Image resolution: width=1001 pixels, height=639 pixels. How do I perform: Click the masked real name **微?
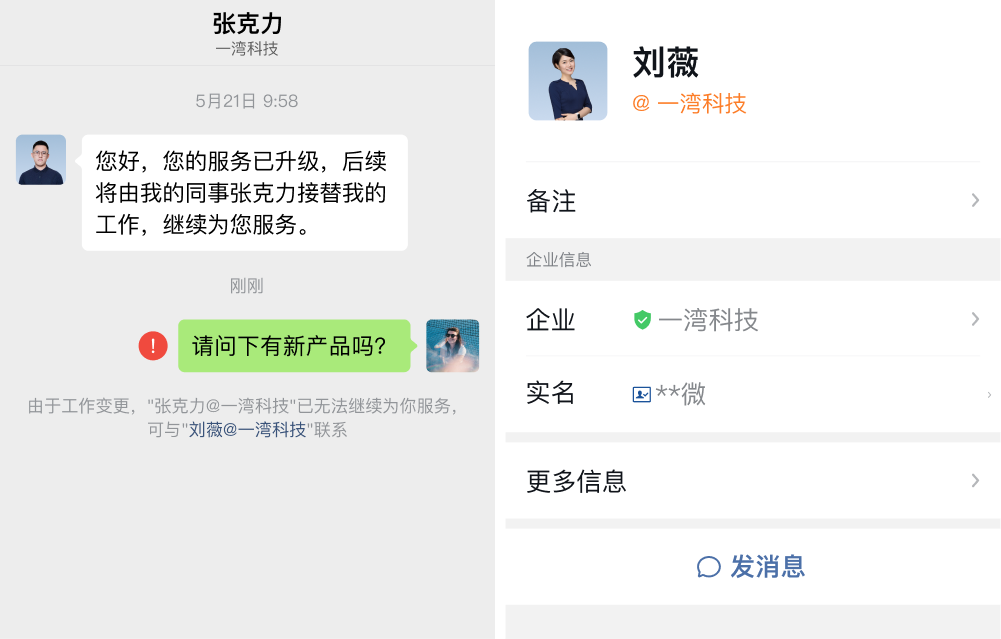(x=680, y=394)
